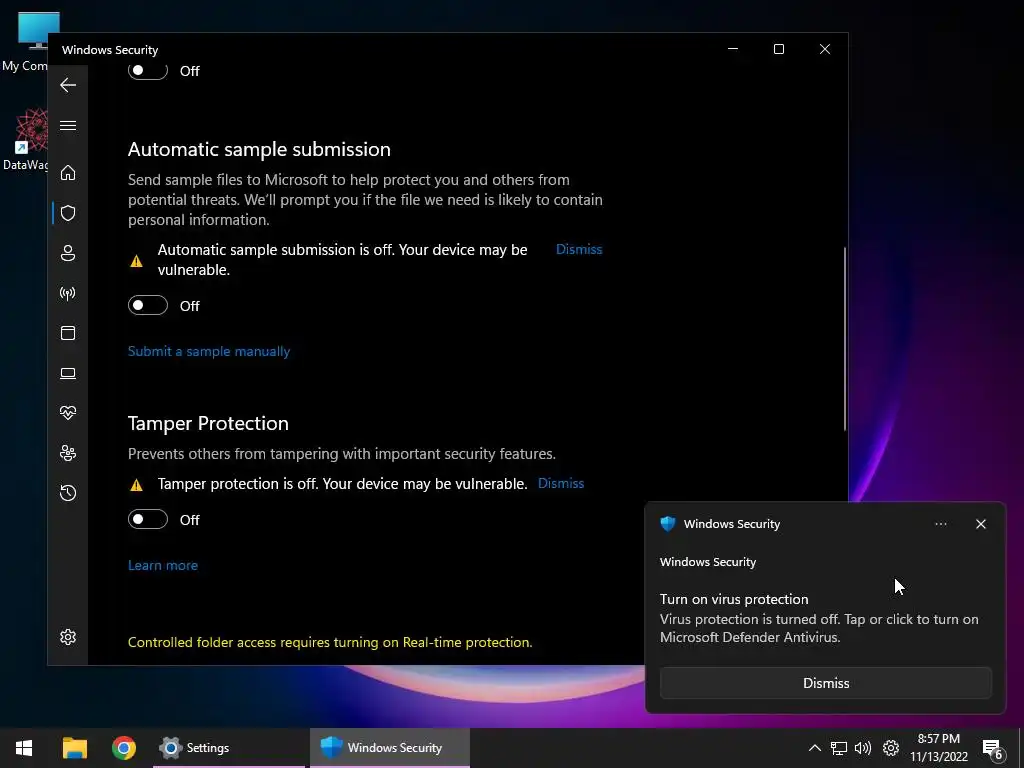Open the Home icon in sidebar
Screen dimensions: 1024x768
coord(68,173)
